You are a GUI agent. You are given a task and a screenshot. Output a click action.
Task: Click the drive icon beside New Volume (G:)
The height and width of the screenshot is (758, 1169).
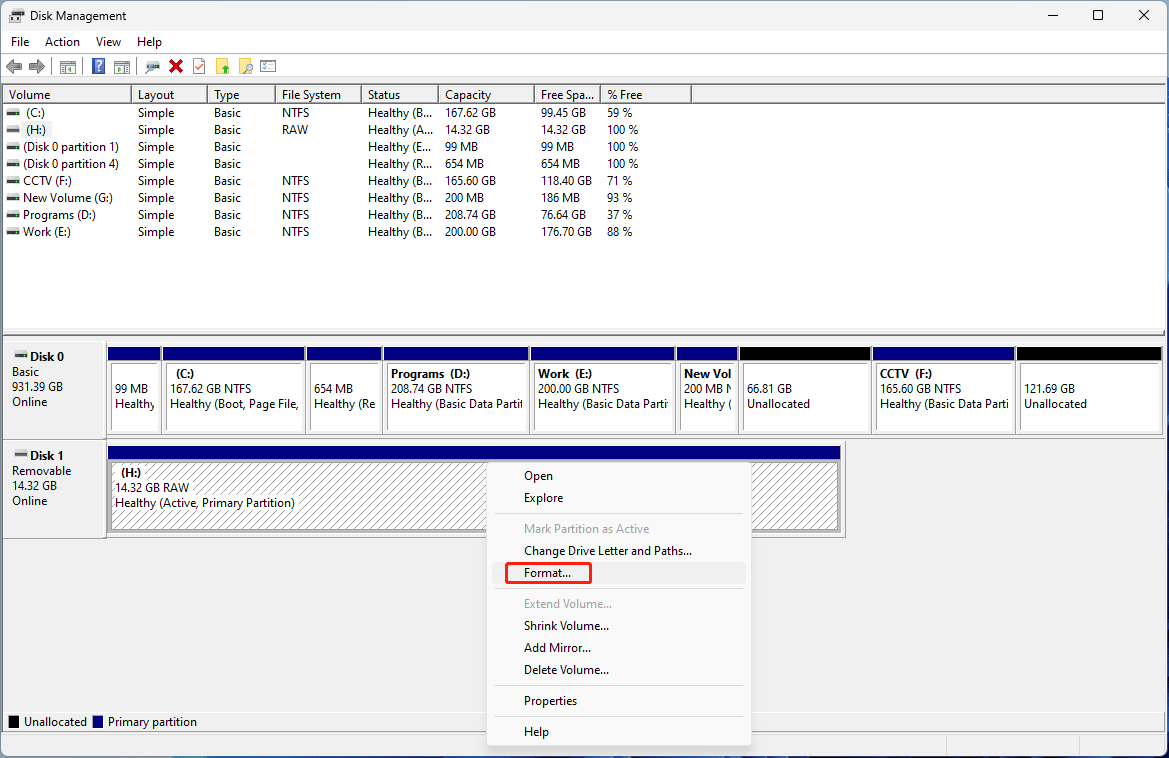(x=13, y=198)
